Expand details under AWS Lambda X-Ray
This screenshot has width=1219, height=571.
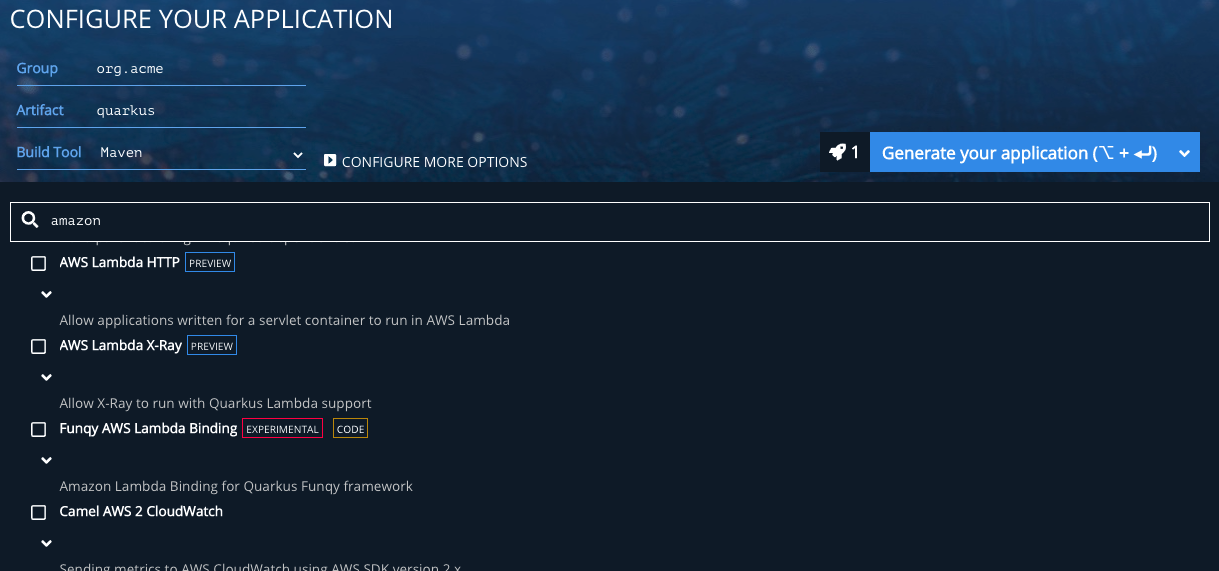coord(46,377)
